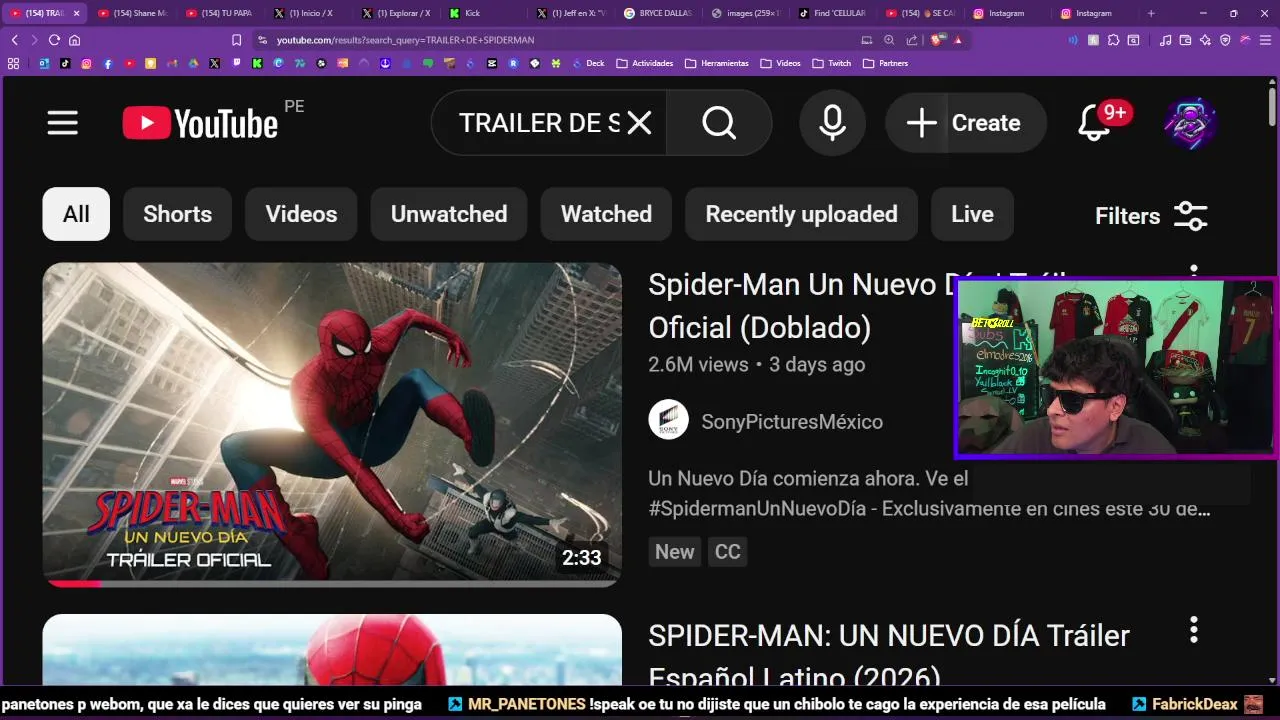Image resolution: width=1280 pixels, height=720 pixels.
Task: Click the zoom magnifier in address bar
Action: click(889, 40)
